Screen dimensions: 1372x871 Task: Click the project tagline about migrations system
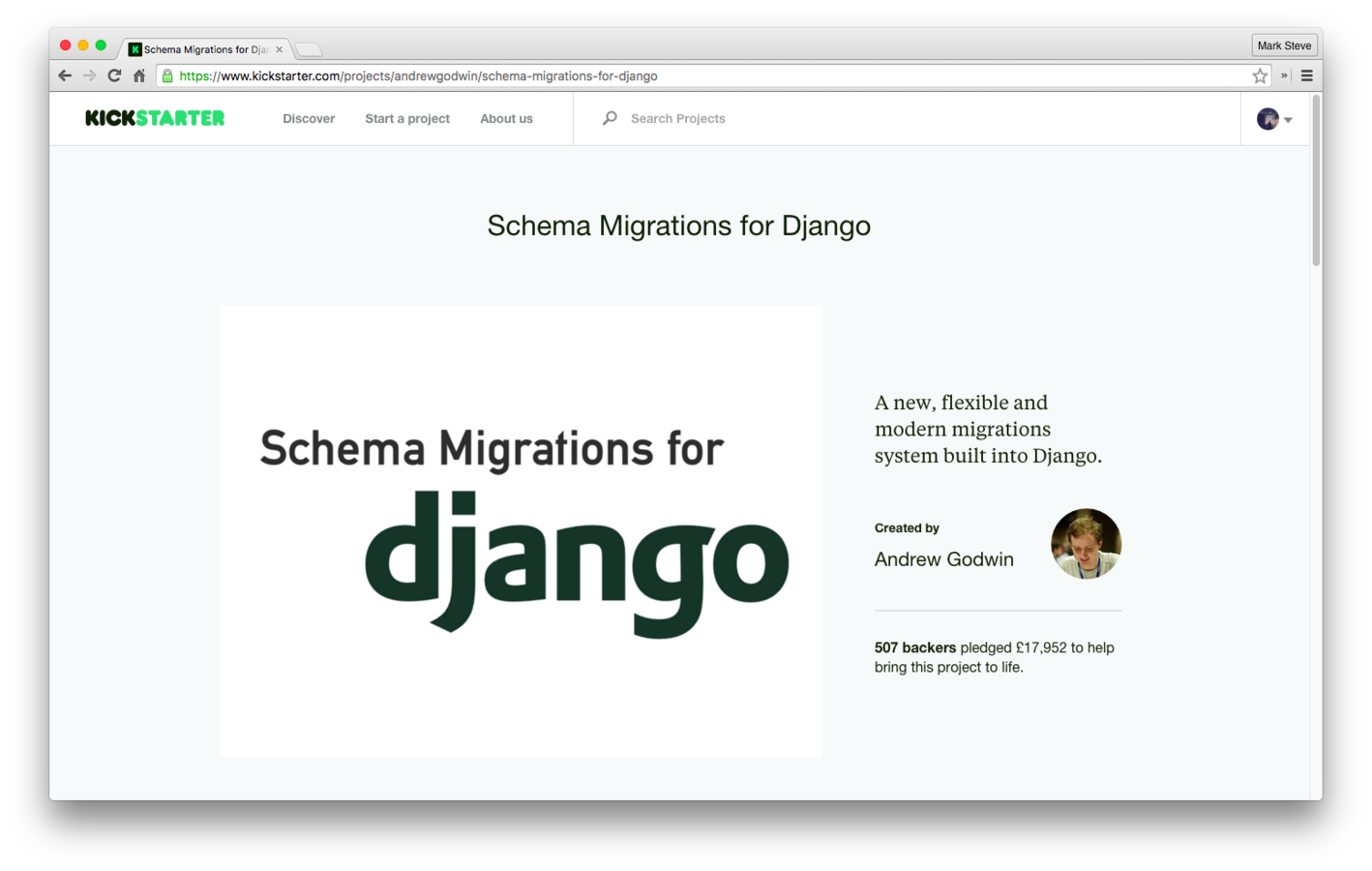click(988, 429)
